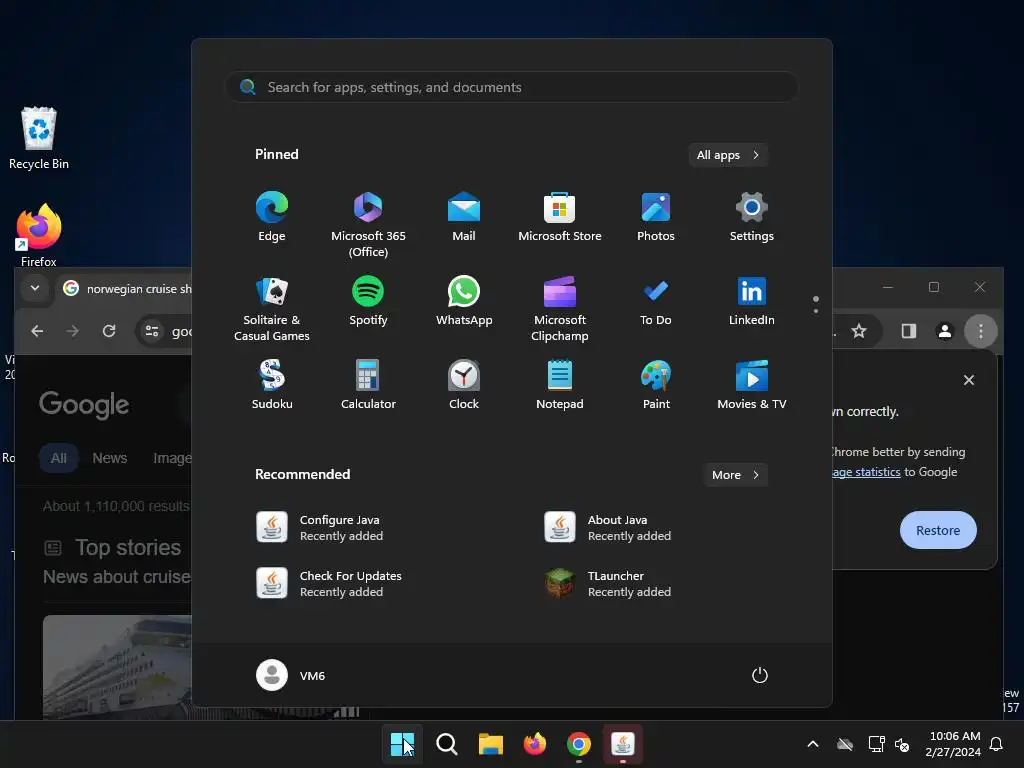
Task: Select the All search filter tab
Action: click(x=59, y=458)
